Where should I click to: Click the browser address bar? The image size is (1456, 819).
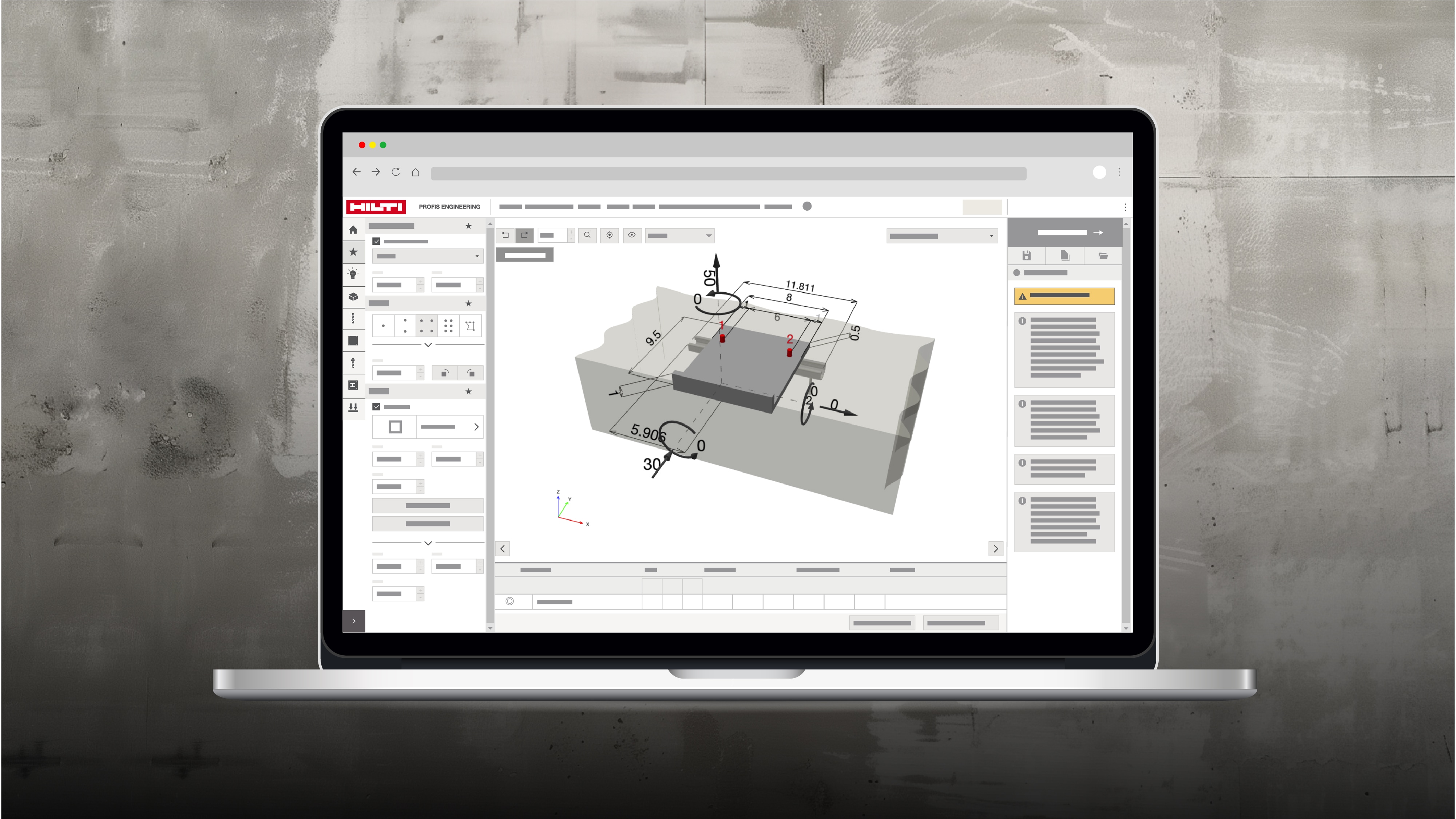coord(729,174)
